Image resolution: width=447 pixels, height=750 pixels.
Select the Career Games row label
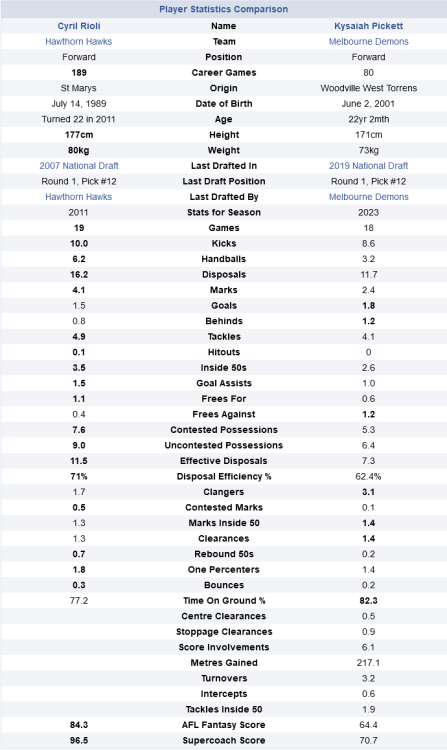point(224,73)
